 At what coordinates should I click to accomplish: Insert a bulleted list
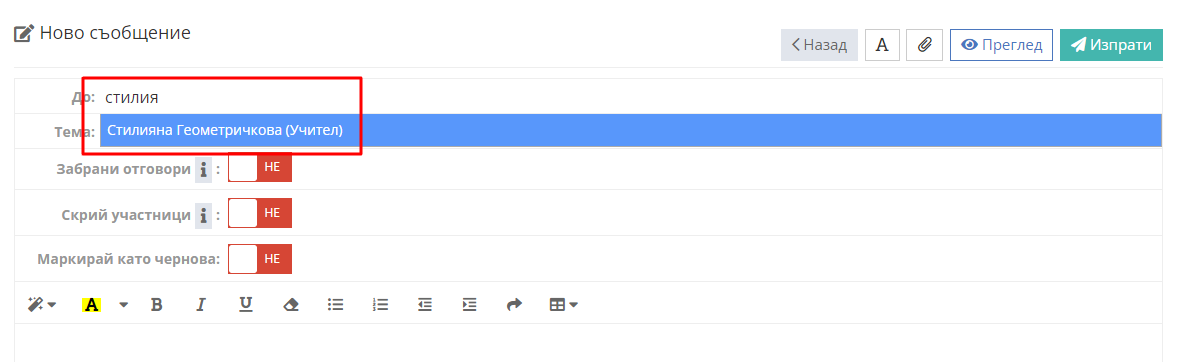(335, 304)
